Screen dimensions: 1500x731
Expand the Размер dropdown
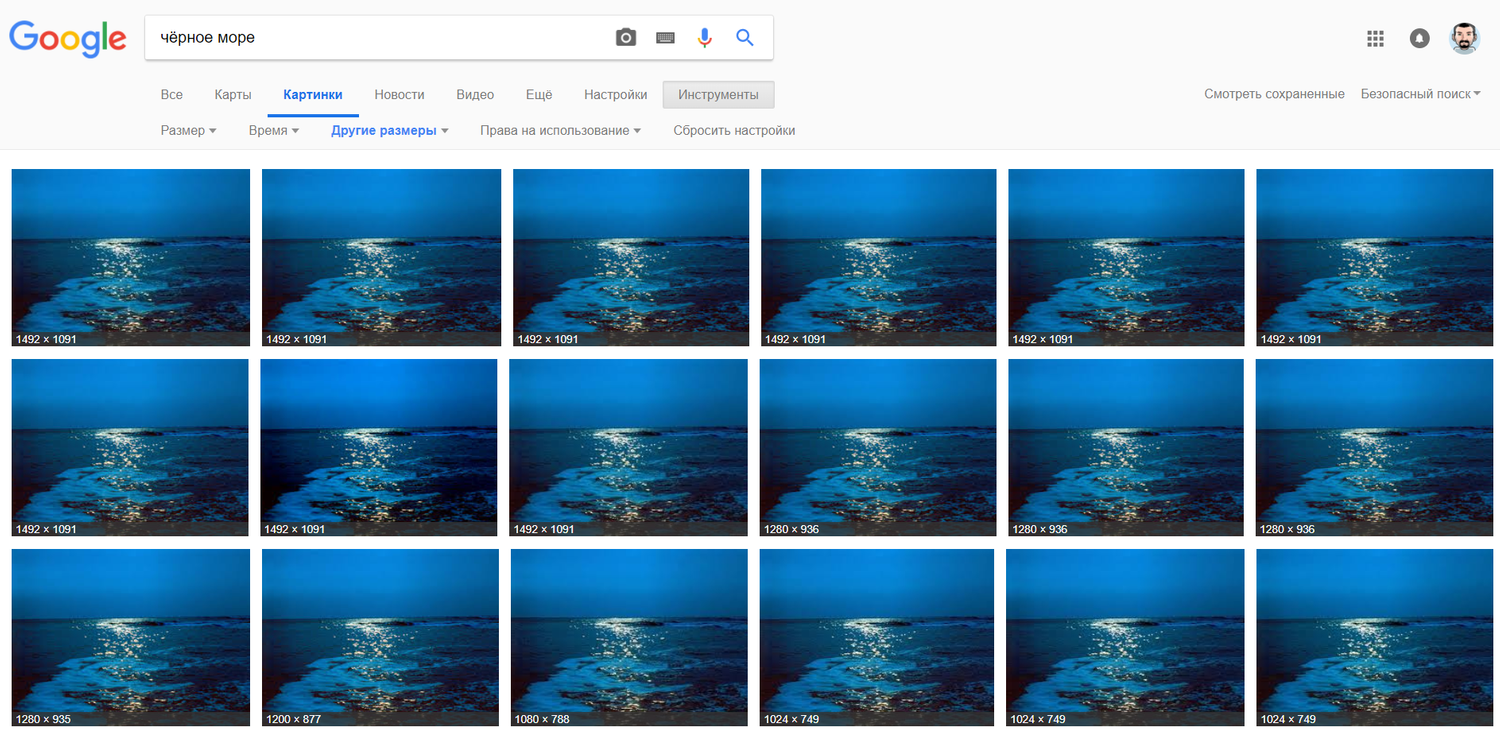coord(188,131)
